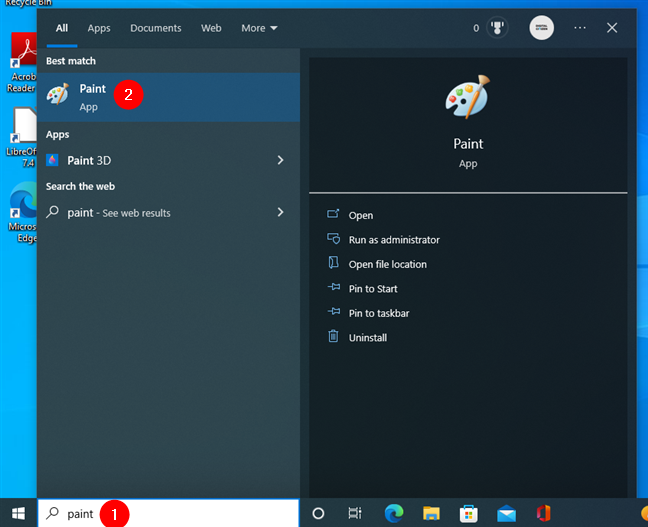Click the large Paint icon in preview pane
Viewport: 648px width, 527px height.
coord(468,98)
